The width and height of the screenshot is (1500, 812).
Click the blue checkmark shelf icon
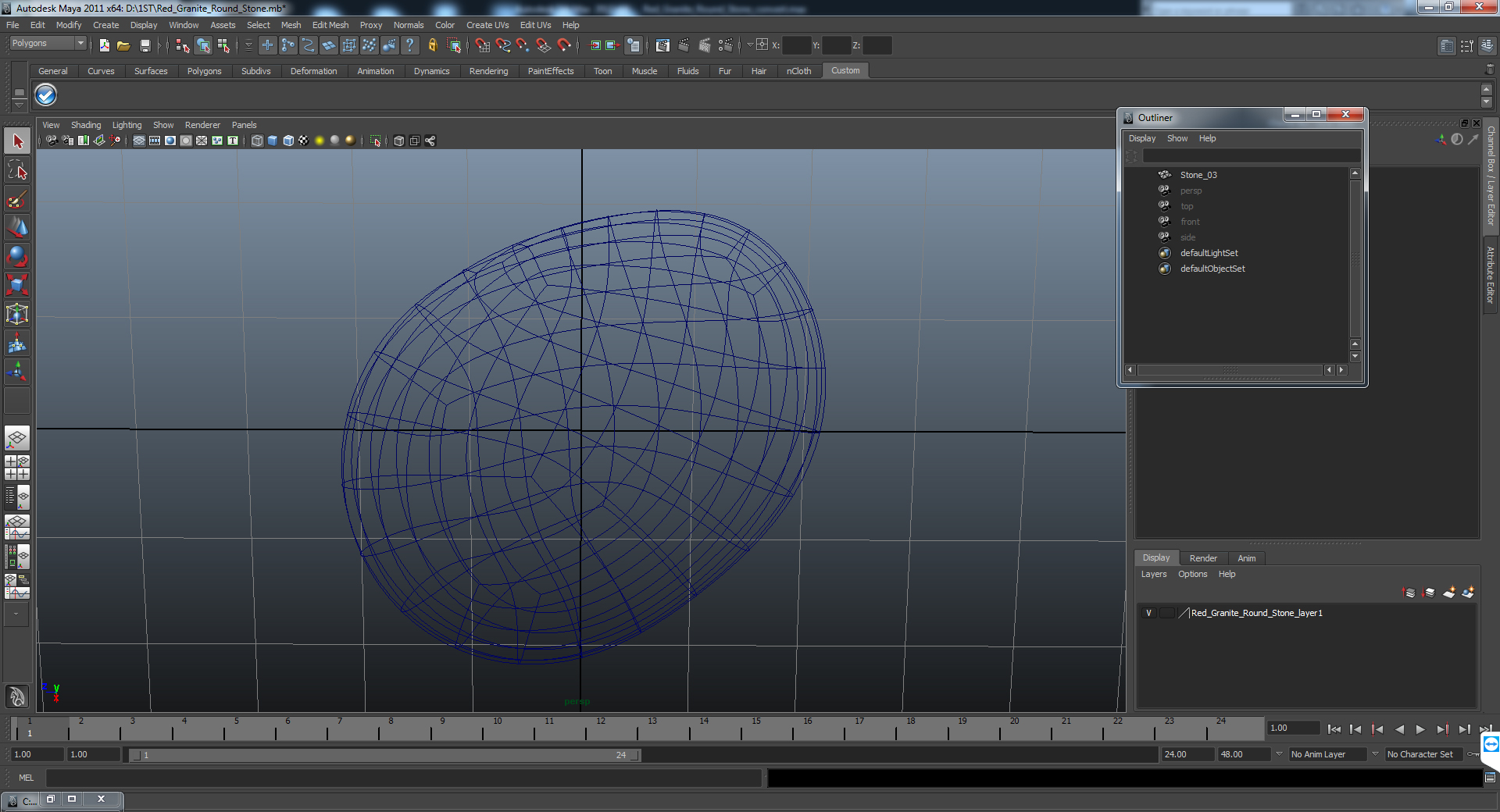click(x=46, y=95)
